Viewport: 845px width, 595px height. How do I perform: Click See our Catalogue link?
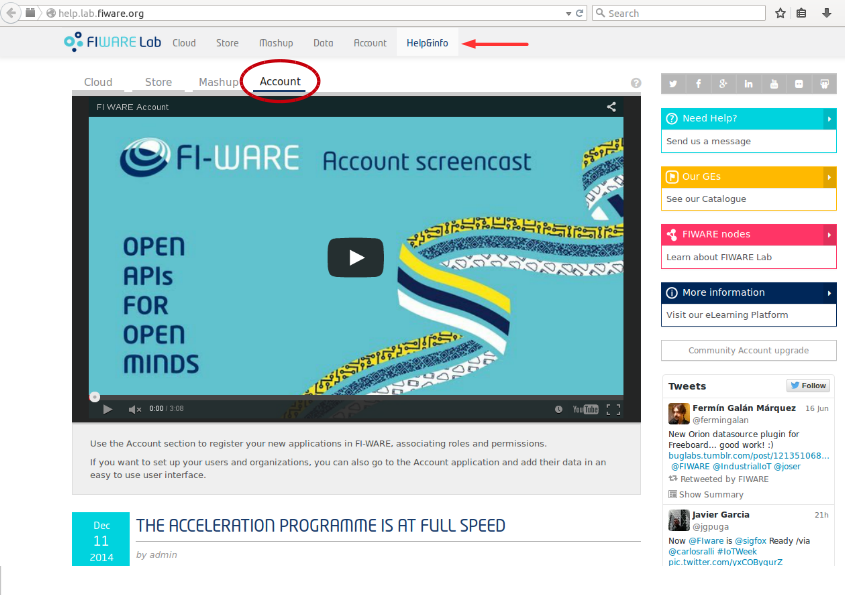706,199
